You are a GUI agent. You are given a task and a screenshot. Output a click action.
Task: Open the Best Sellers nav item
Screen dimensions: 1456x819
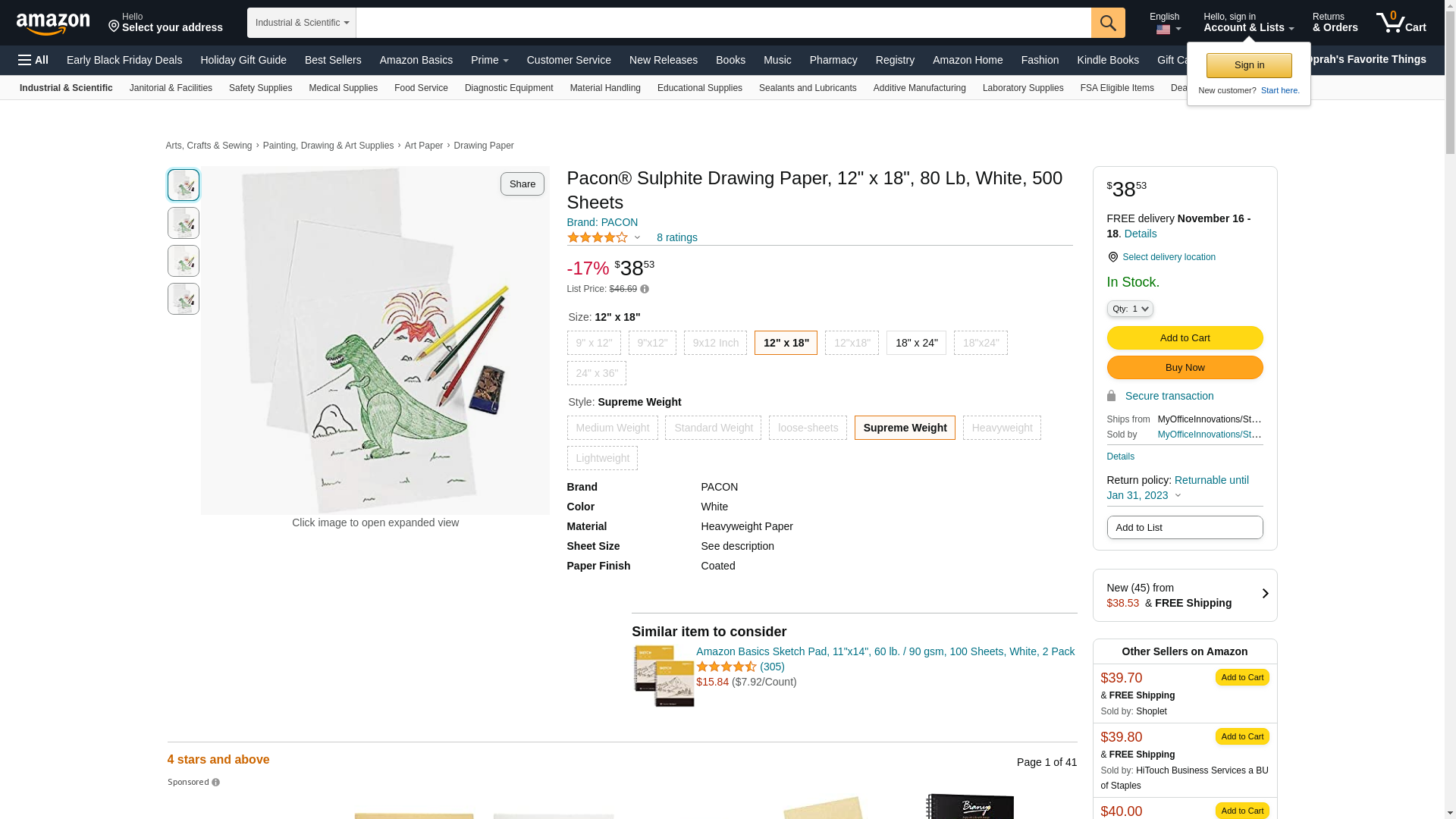click(333, 60)
